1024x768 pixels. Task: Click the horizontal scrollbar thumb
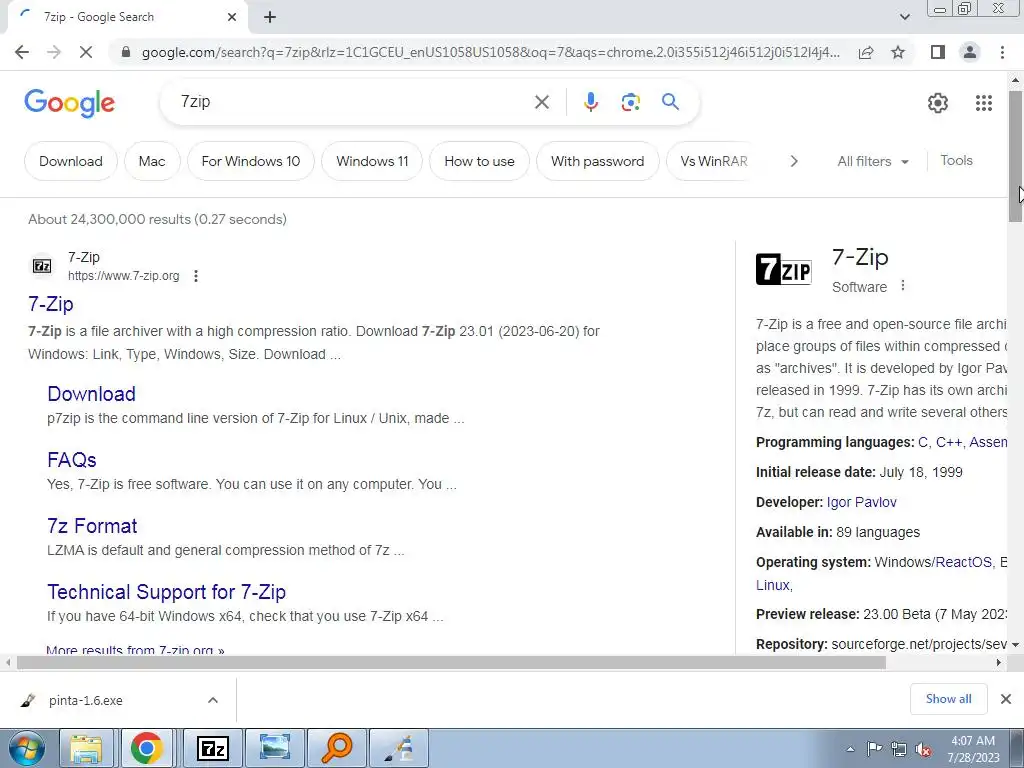coord(451,662)
